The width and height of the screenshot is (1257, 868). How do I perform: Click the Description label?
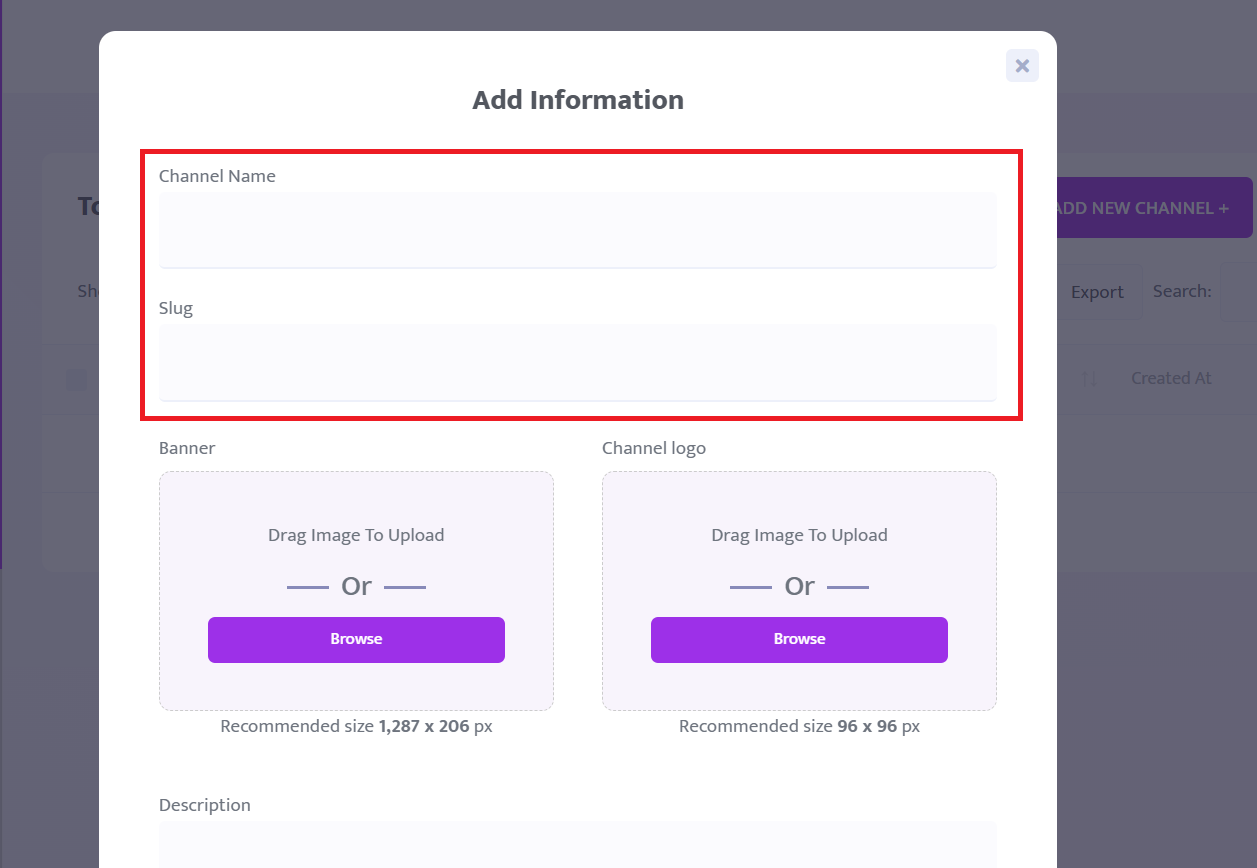click(x=205, y=805)
